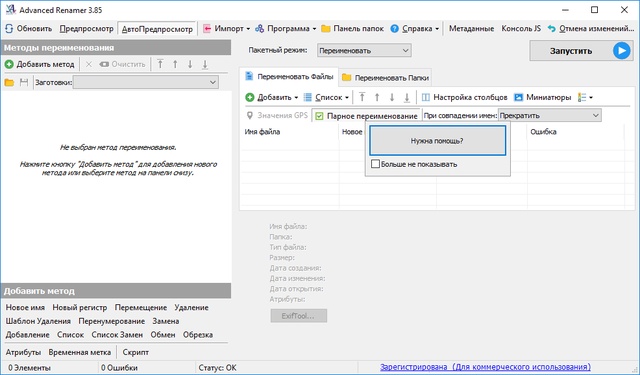The width and height of the screenshot is (640, 375).
Task: Move file up in file list toolbar
Action: 377,97
